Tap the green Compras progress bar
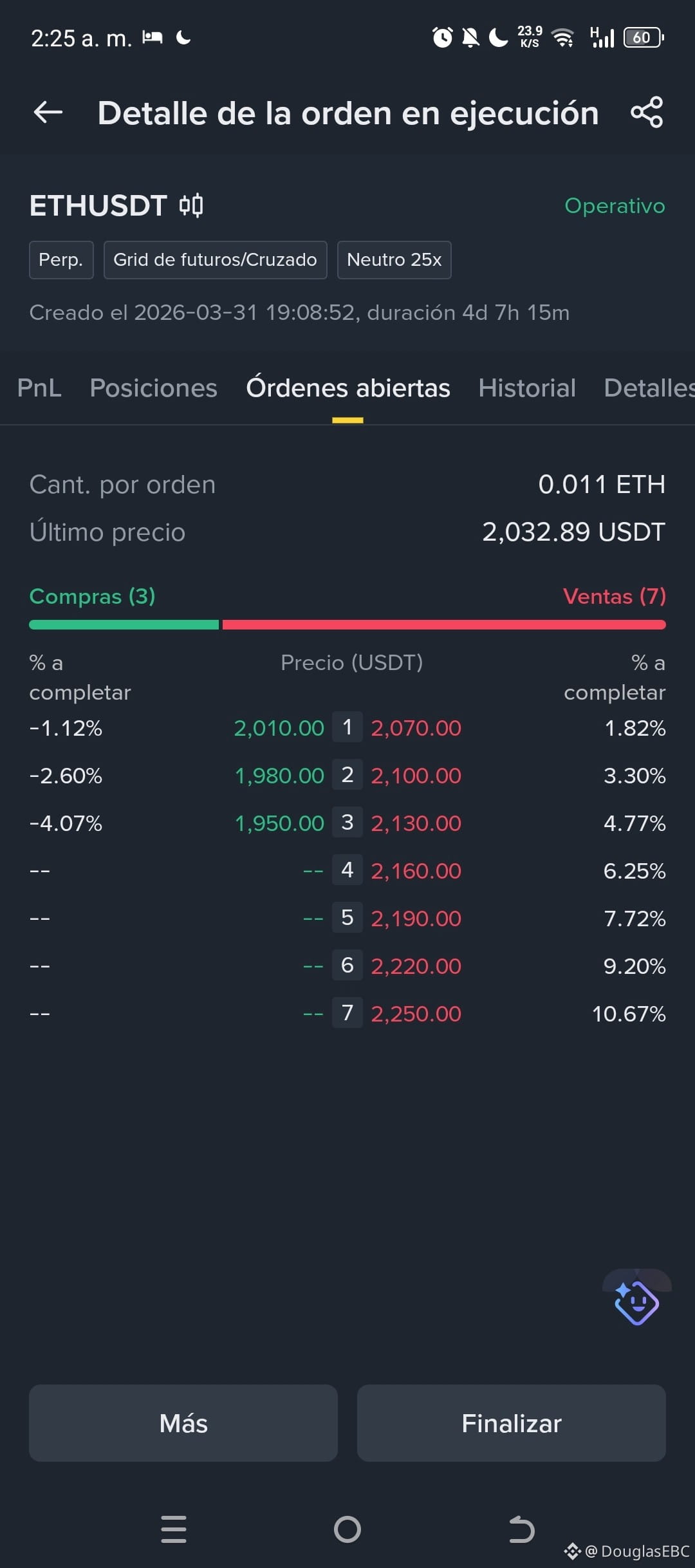This screenshot has height=1568, width=695. (x=124, y=624)
